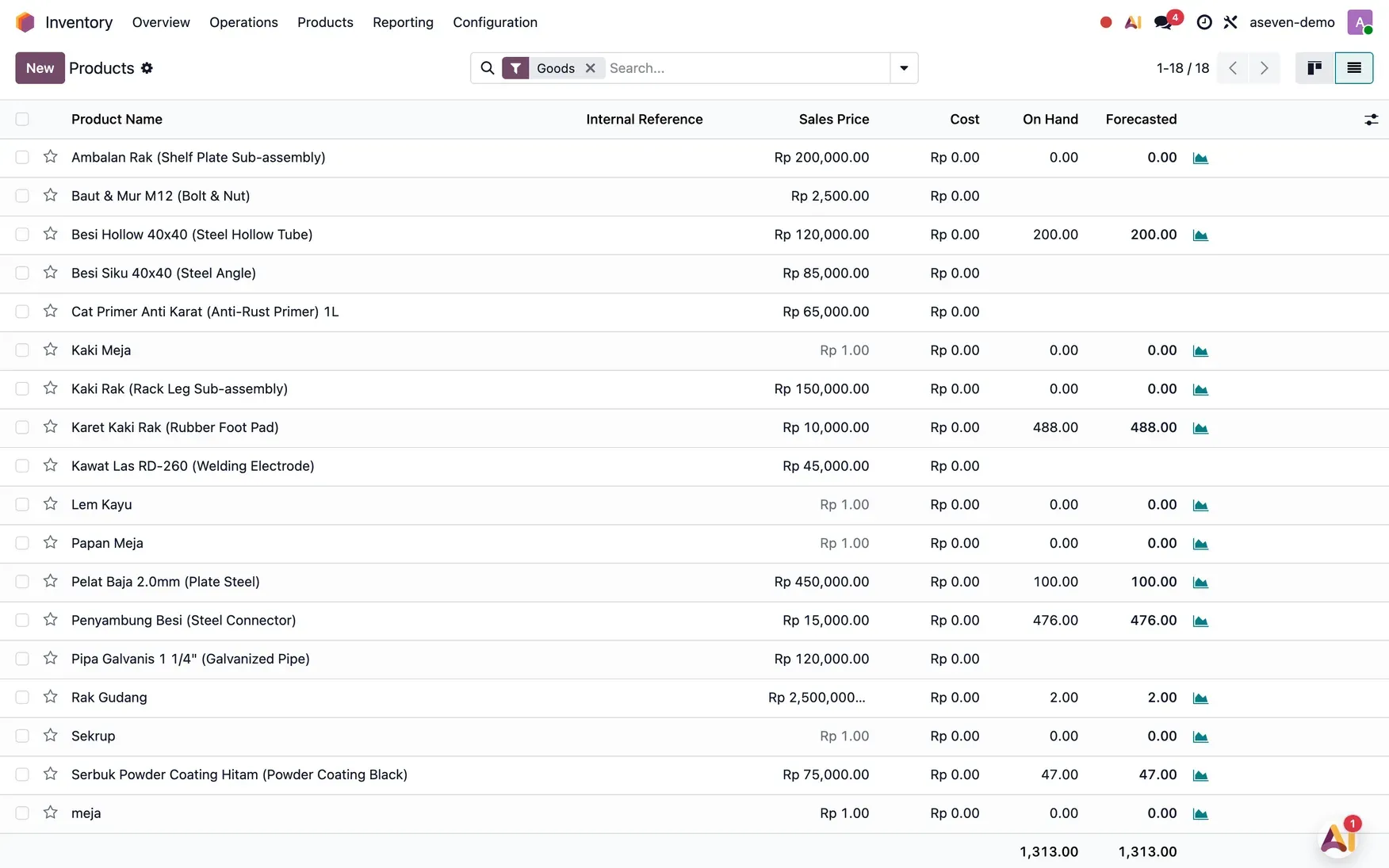Switch to Kanban view
The width and height of the screenshot is (1389, 868).
(x=1314, y=68)
